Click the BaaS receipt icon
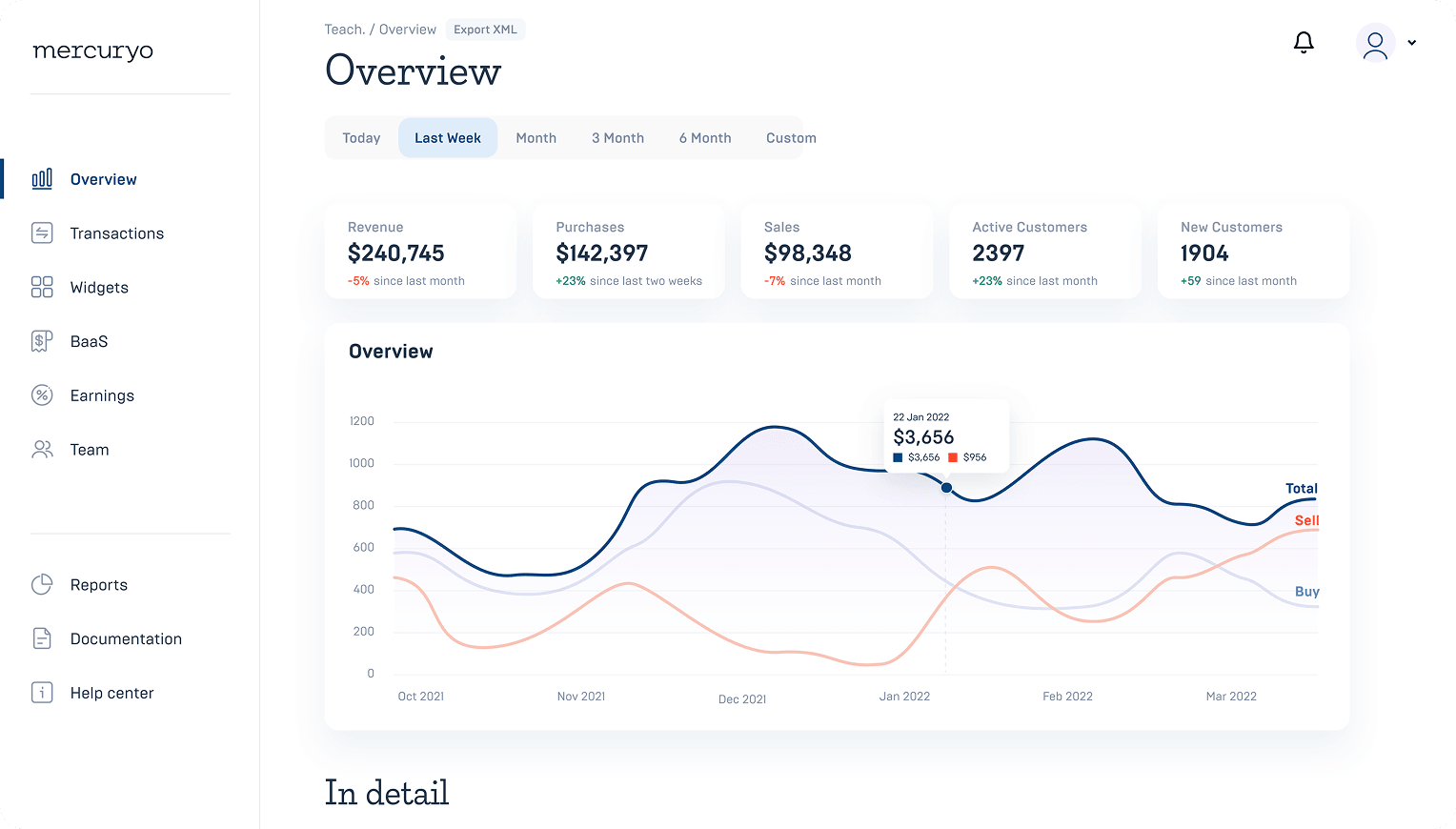The image size is (1456, 829). click(x=42, y=341)
